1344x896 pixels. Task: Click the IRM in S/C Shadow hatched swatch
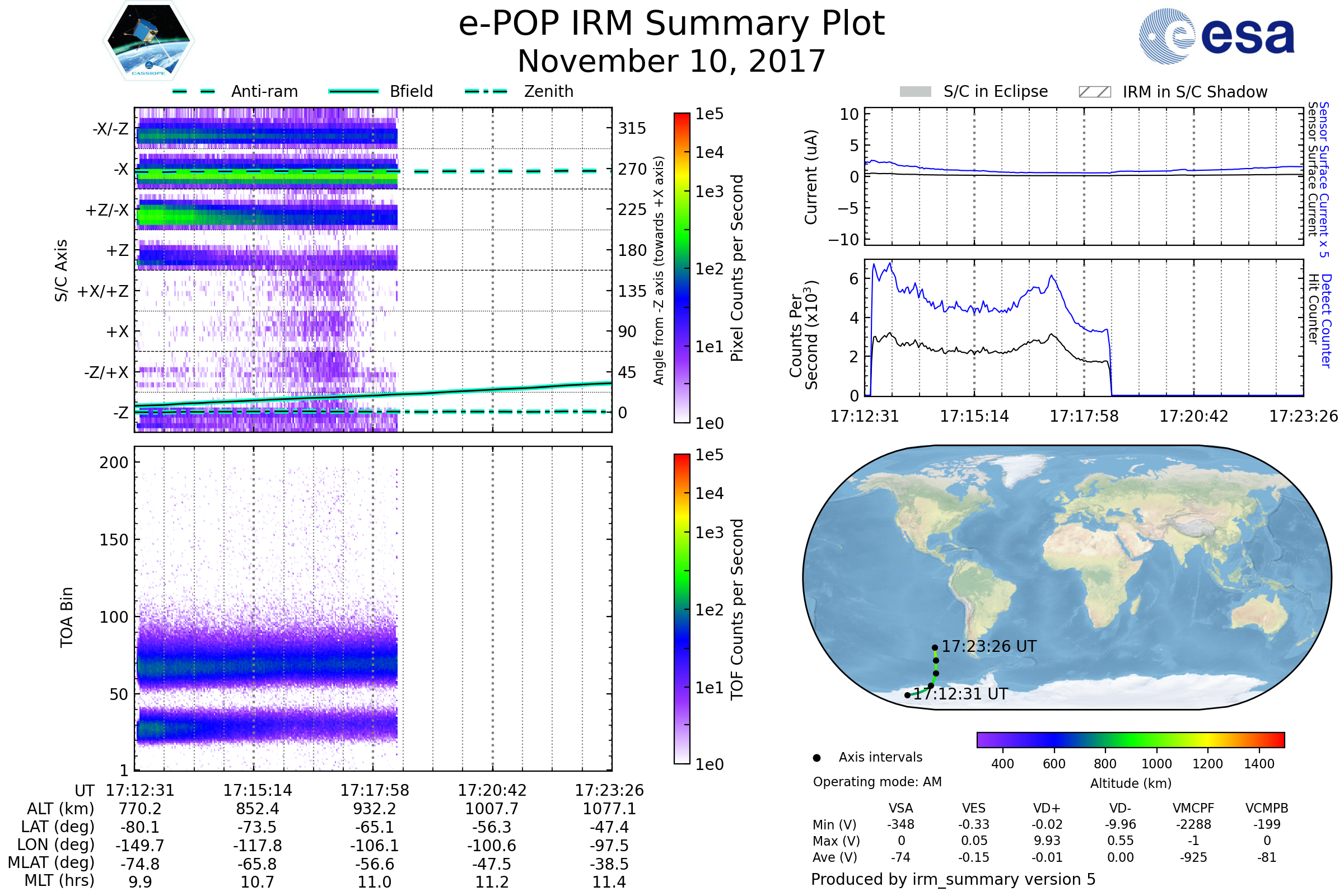[x=1094, y=92]
